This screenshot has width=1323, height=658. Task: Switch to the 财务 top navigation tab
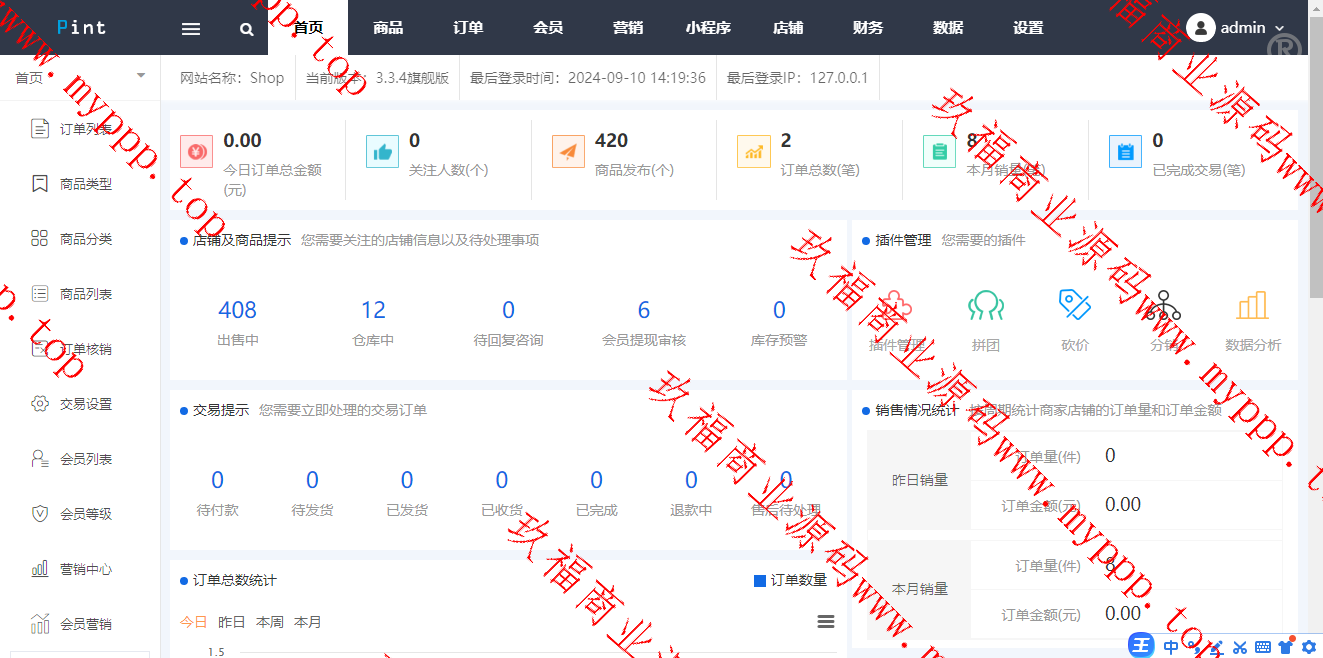[868, 28]
